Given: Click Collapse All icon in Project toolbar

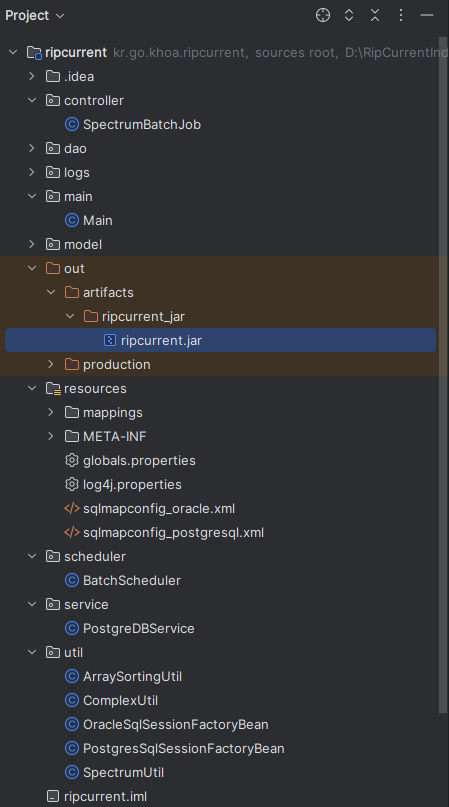Looking at the screenshot, I should [375, 15].
